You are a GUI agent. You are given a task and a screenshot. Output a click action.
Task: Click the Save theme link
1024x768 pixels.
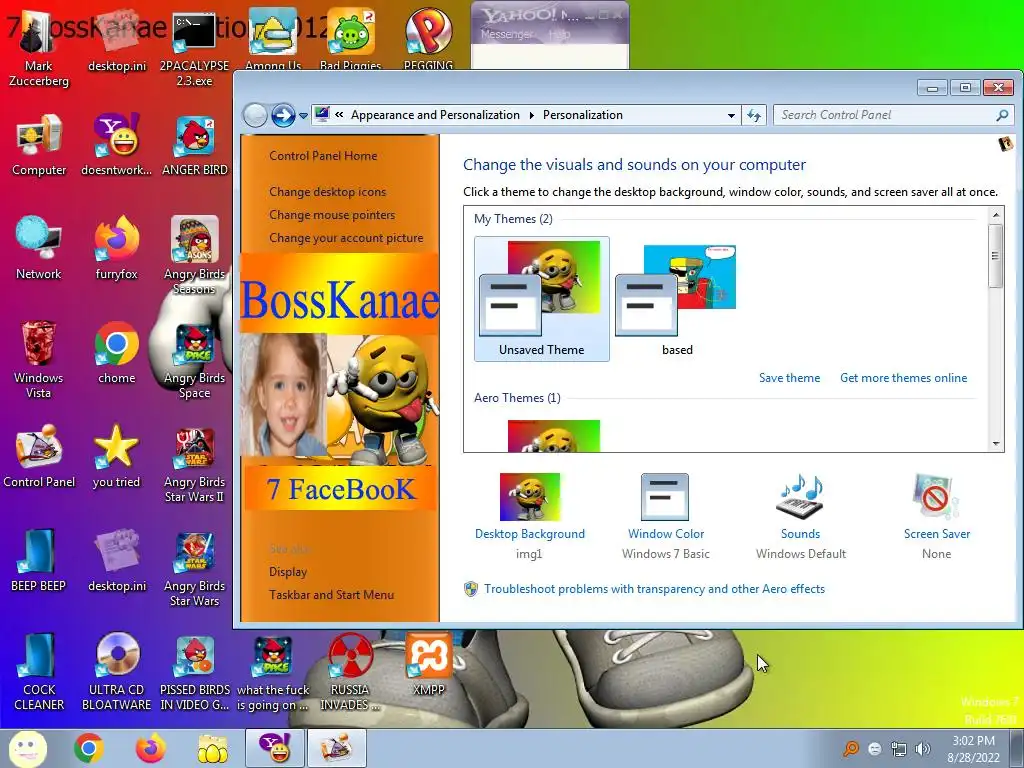pyautogui.click(x=789, y=377)
